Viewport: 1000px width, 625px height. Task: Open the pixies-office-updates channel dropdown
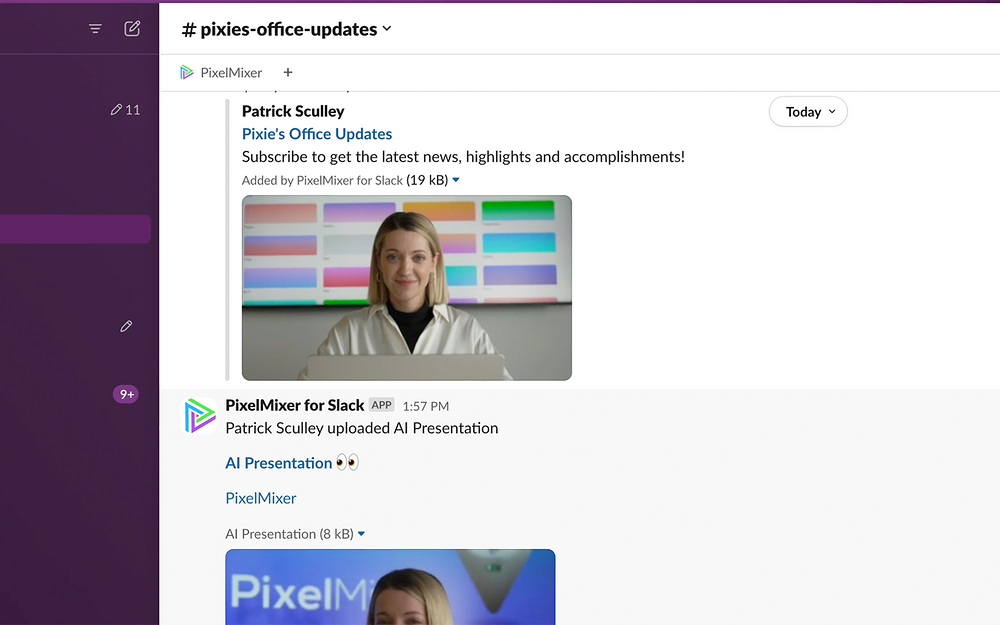click(x=286, y=29)
